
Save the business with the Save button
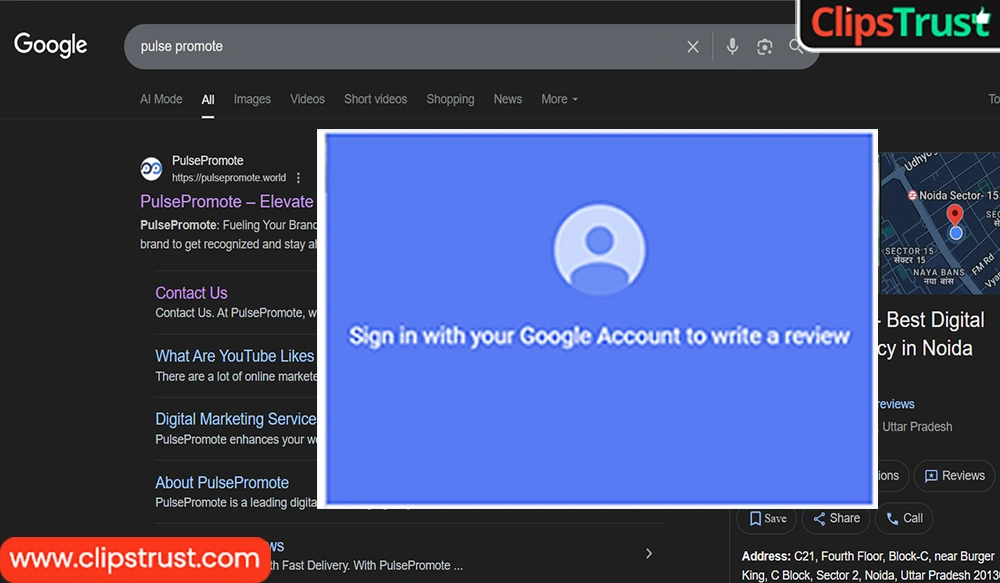767,518
